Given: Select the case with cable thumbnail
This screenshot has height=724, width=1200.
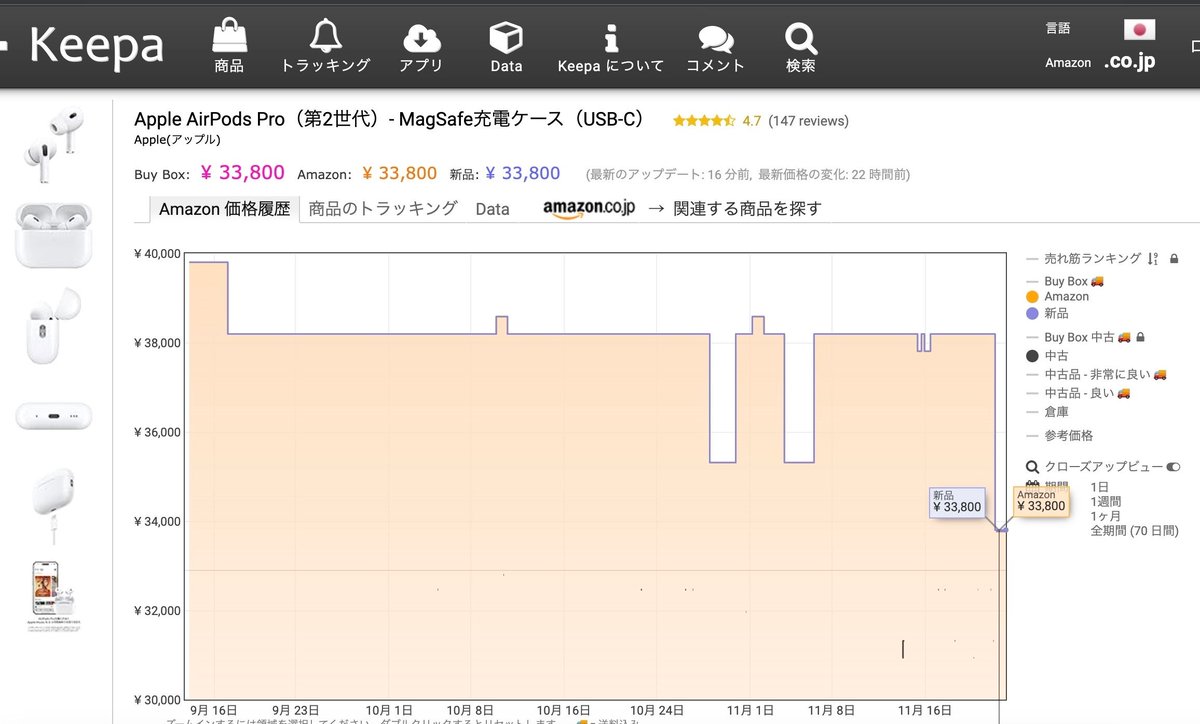Looking at the screenshot, I should point(53,507).
